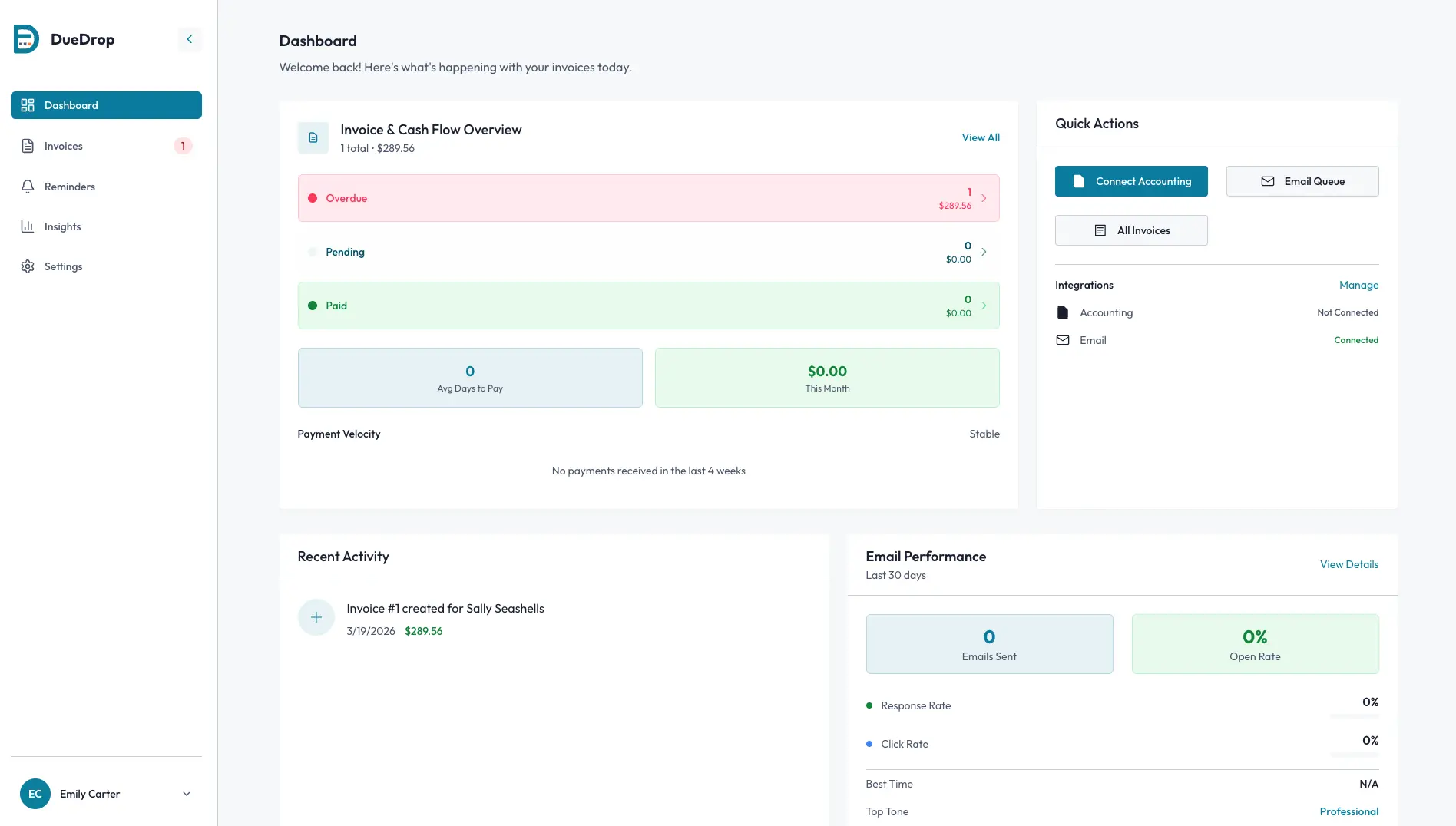This screenshot has height=826, width=1456.
Task: Click the Email integration envelope icon
Action: pos(1063,340)
